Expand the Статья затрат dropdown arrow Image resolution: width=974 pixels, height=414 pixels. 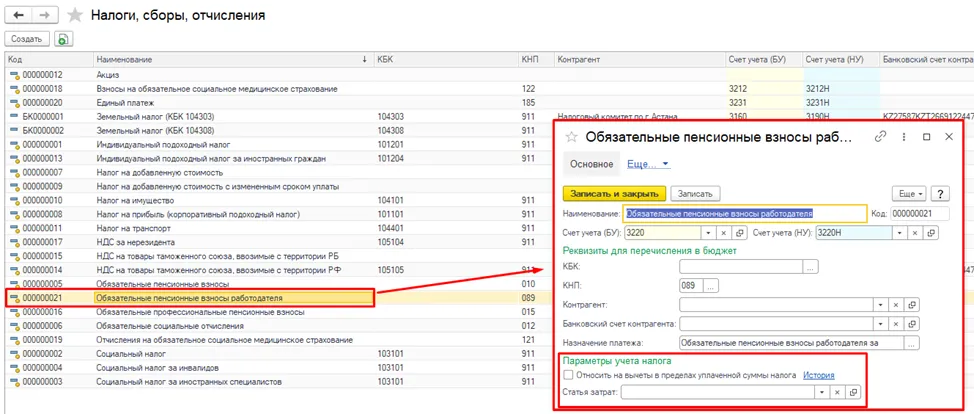point(822,392)
